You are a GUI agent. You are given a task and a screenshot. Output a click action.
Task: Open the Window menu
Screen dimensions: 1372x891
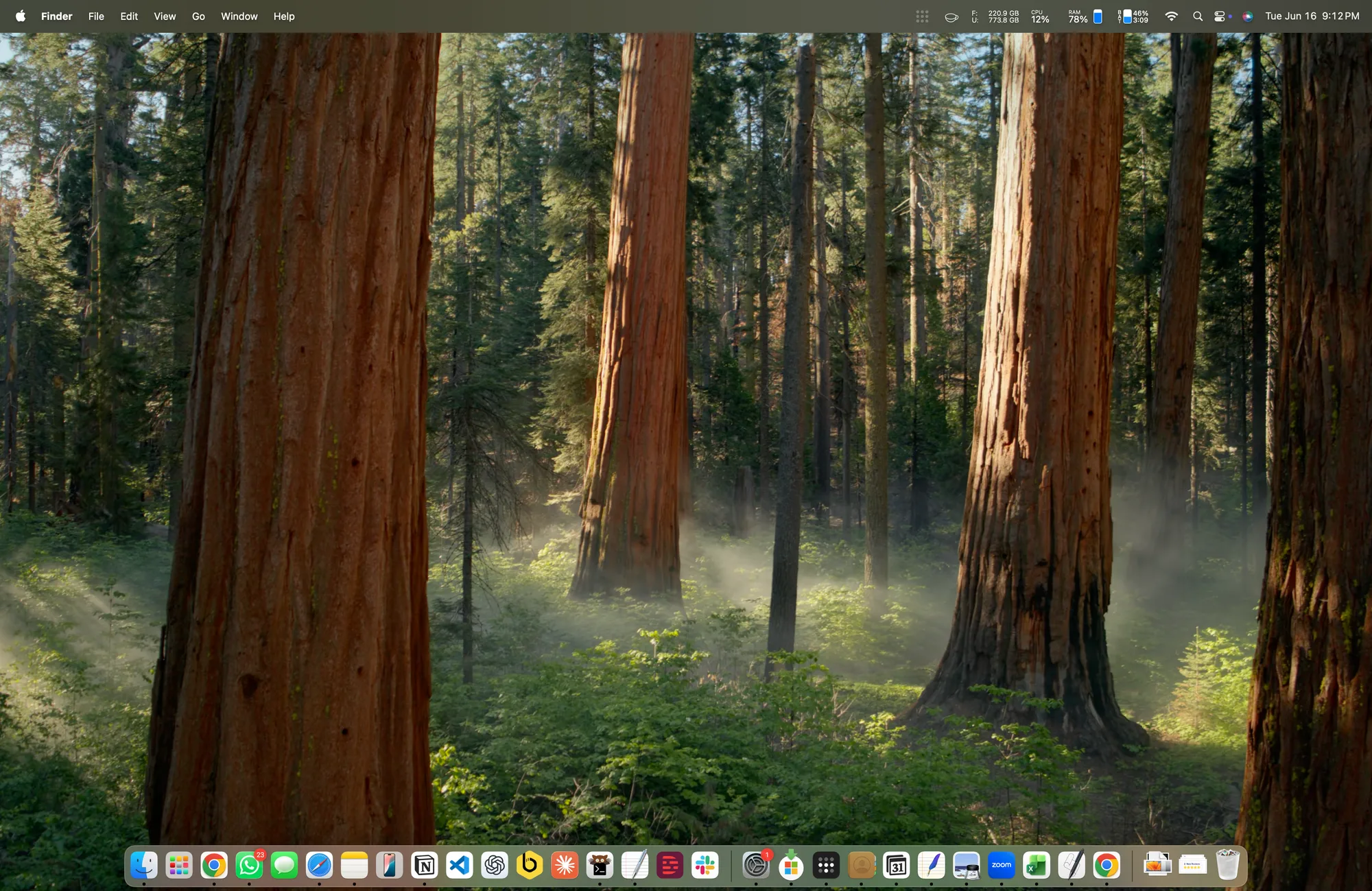click(239, 16)
